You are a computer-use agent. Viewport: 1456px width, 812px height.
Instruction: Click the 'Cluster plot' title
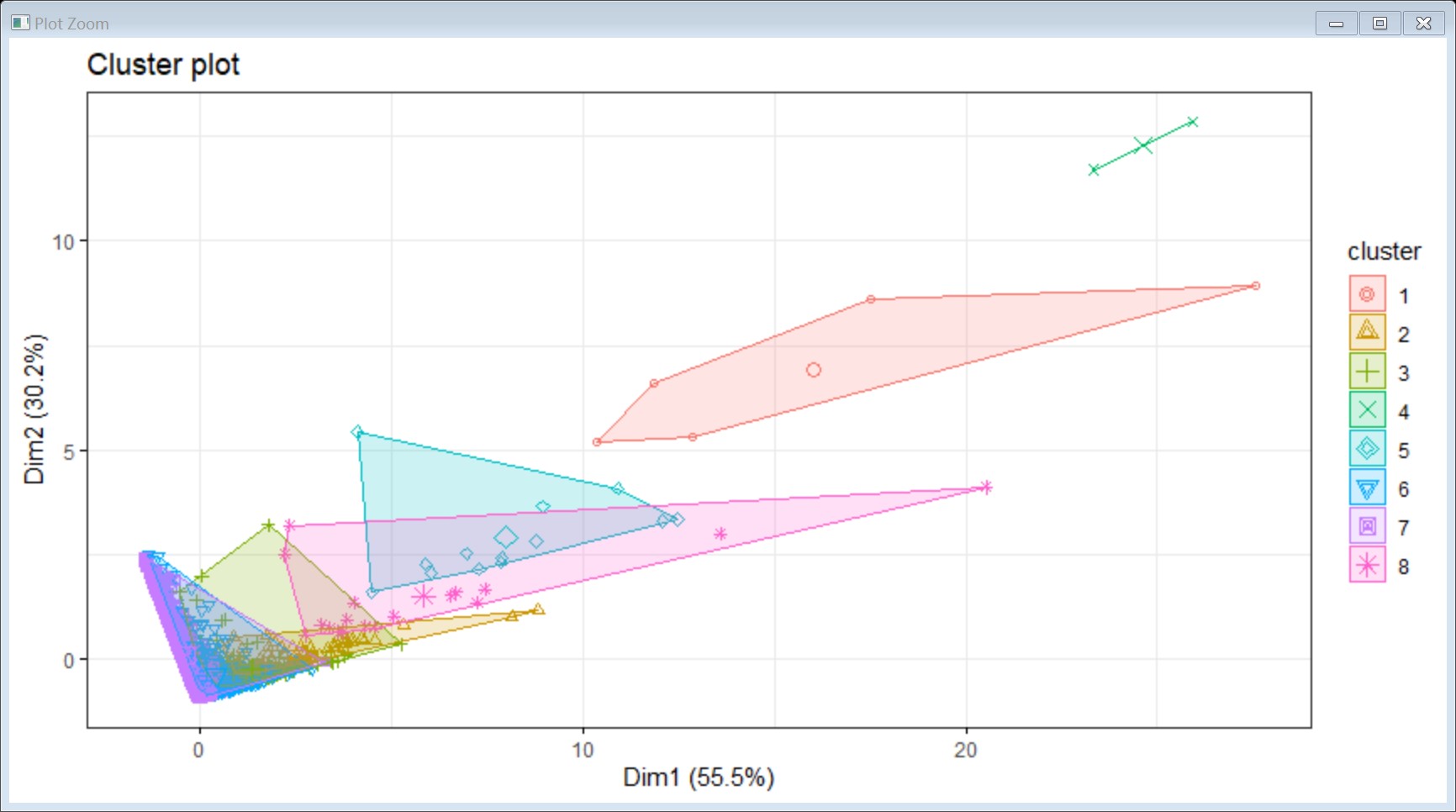pos(163,65)
